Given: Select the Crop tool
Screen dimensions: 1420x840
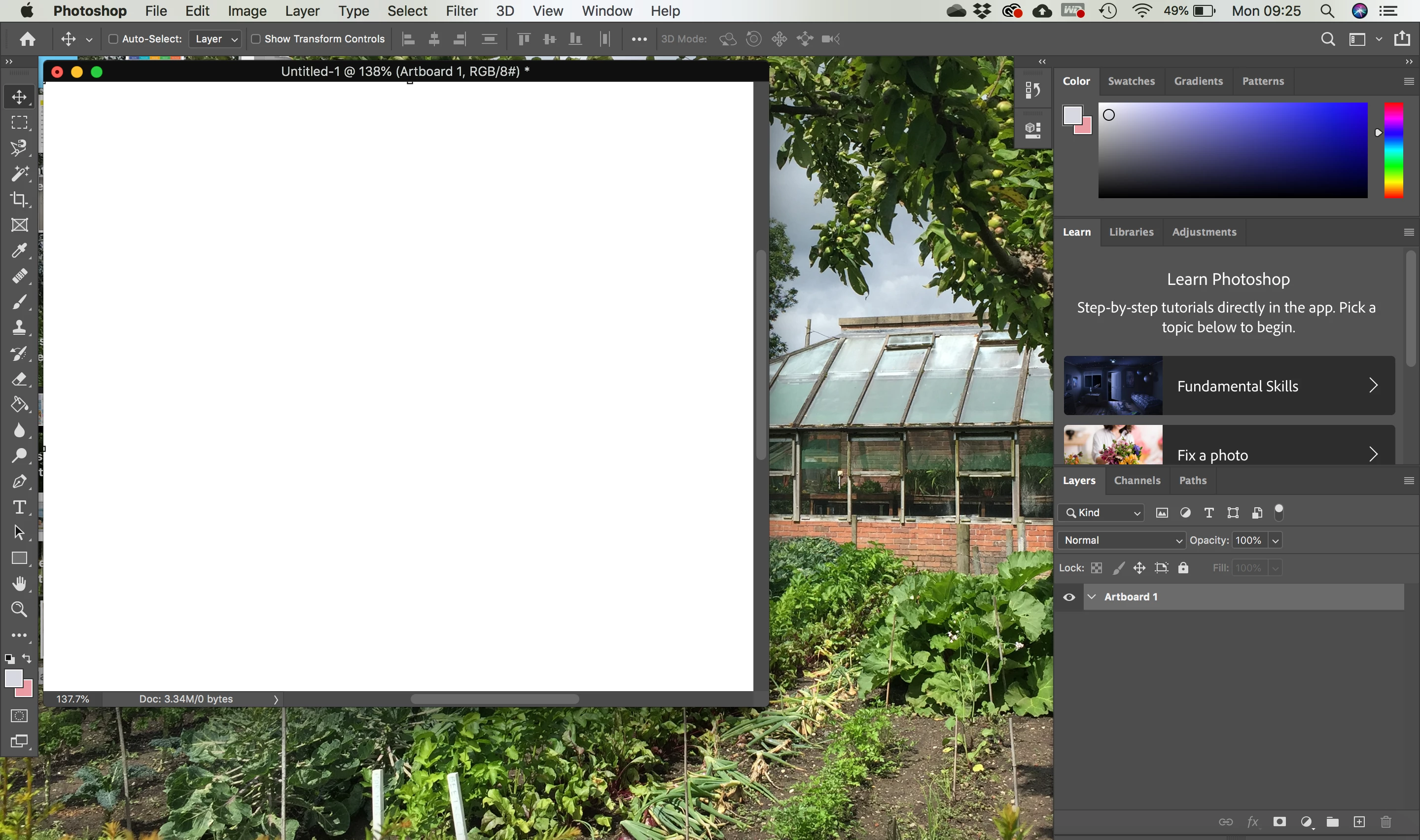Looking at the screenshot, I should [x=19, y=199].
